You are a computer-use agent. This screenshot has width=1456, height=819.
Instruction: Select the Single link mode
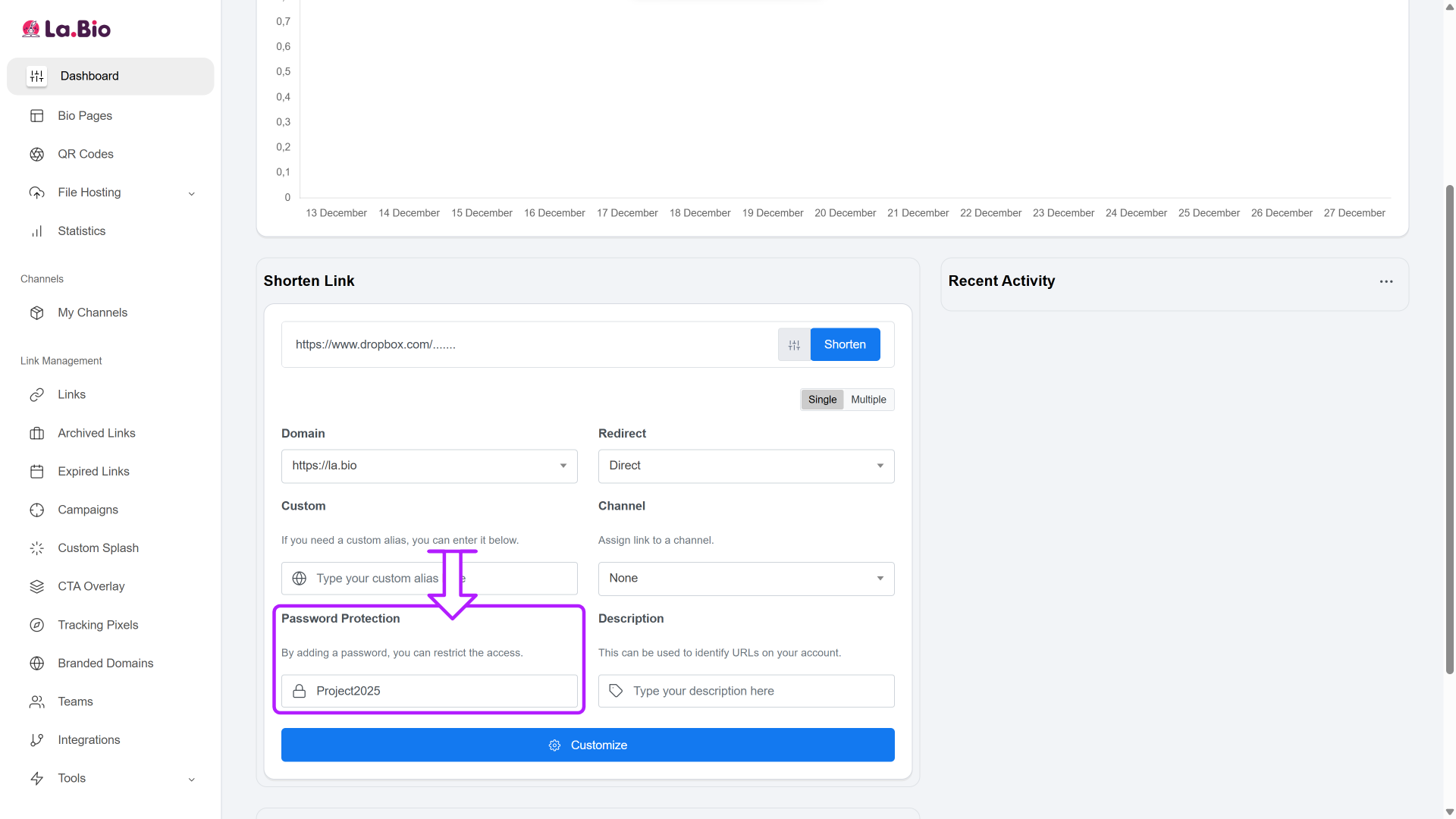click(x=822, y=400)
